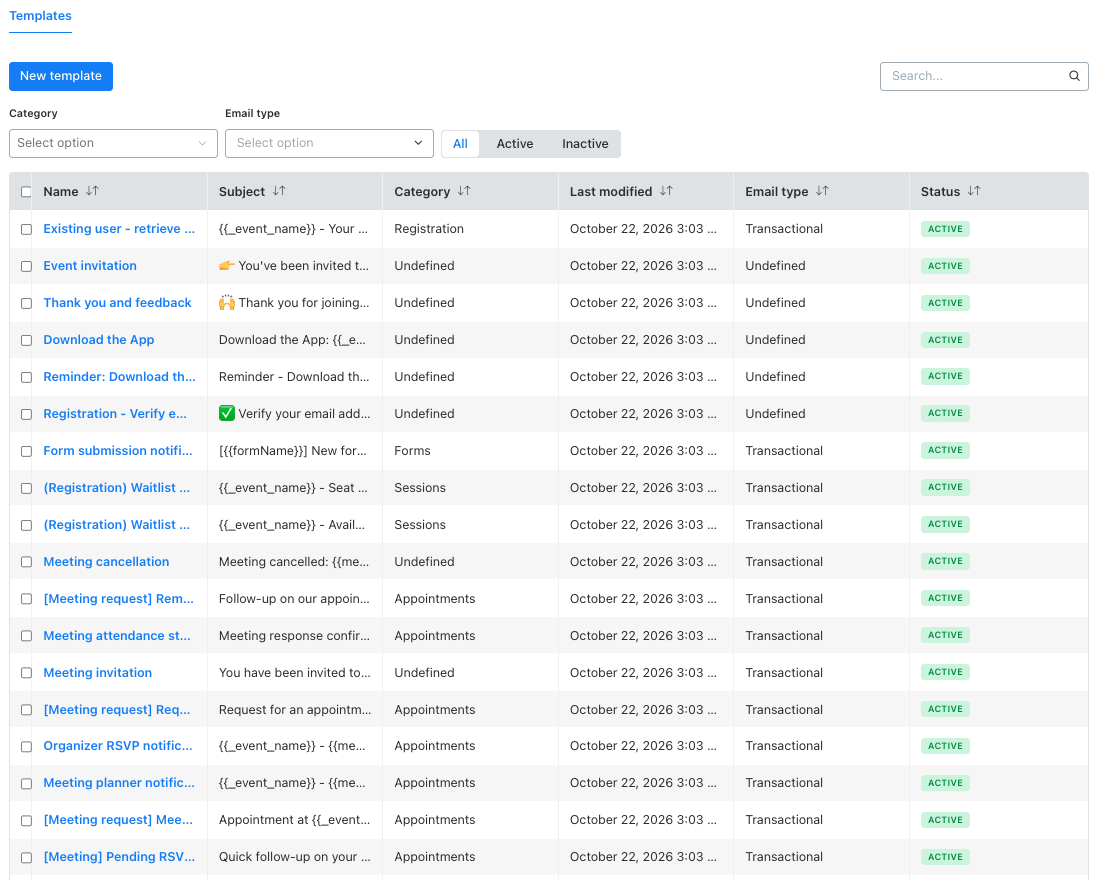1095x880 pixels.
Task: Open the Meeting attendance st template
Action: click(x=117, y=636)
